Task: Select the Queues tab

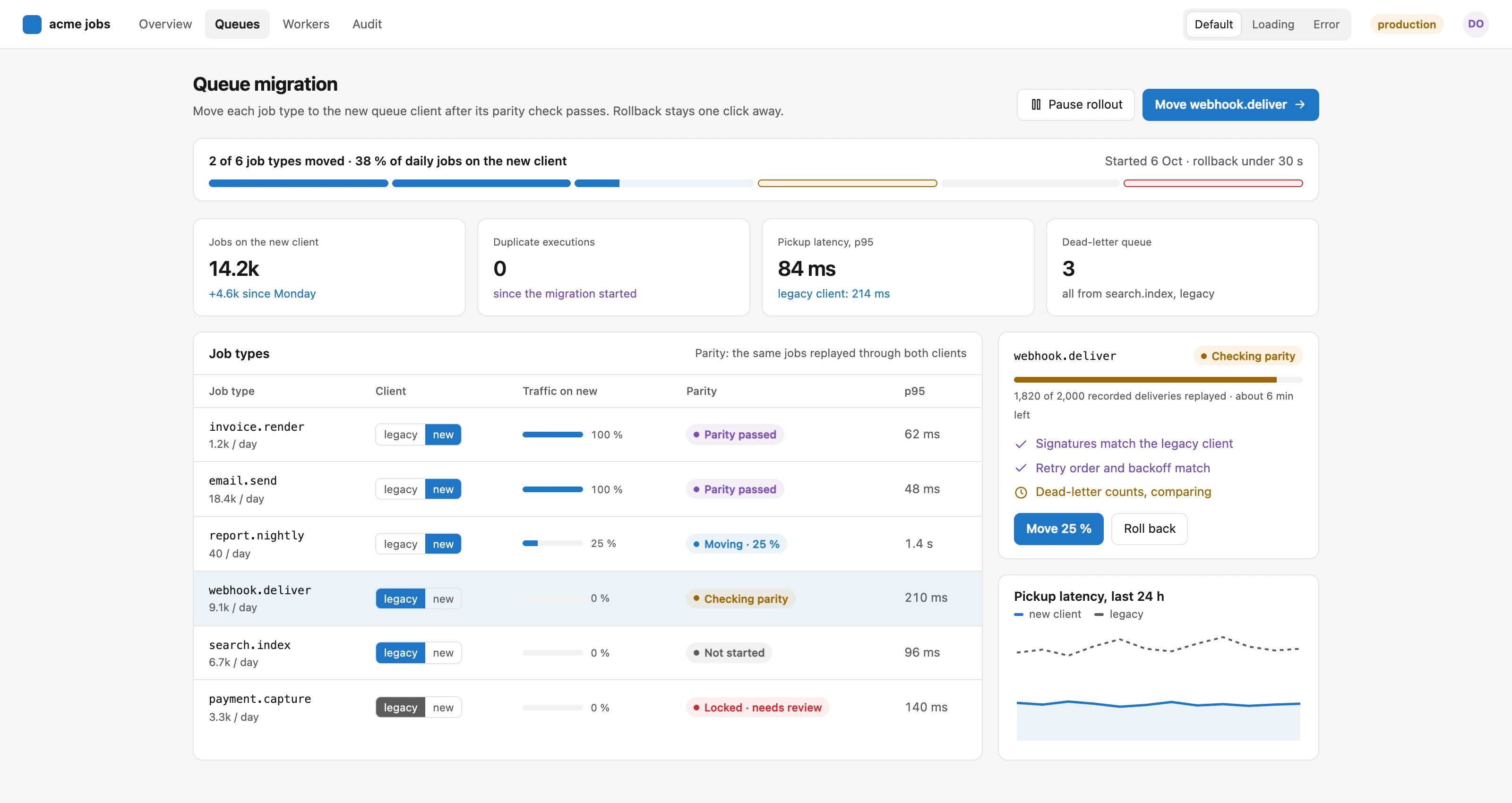Action: [x=237, y=24]
